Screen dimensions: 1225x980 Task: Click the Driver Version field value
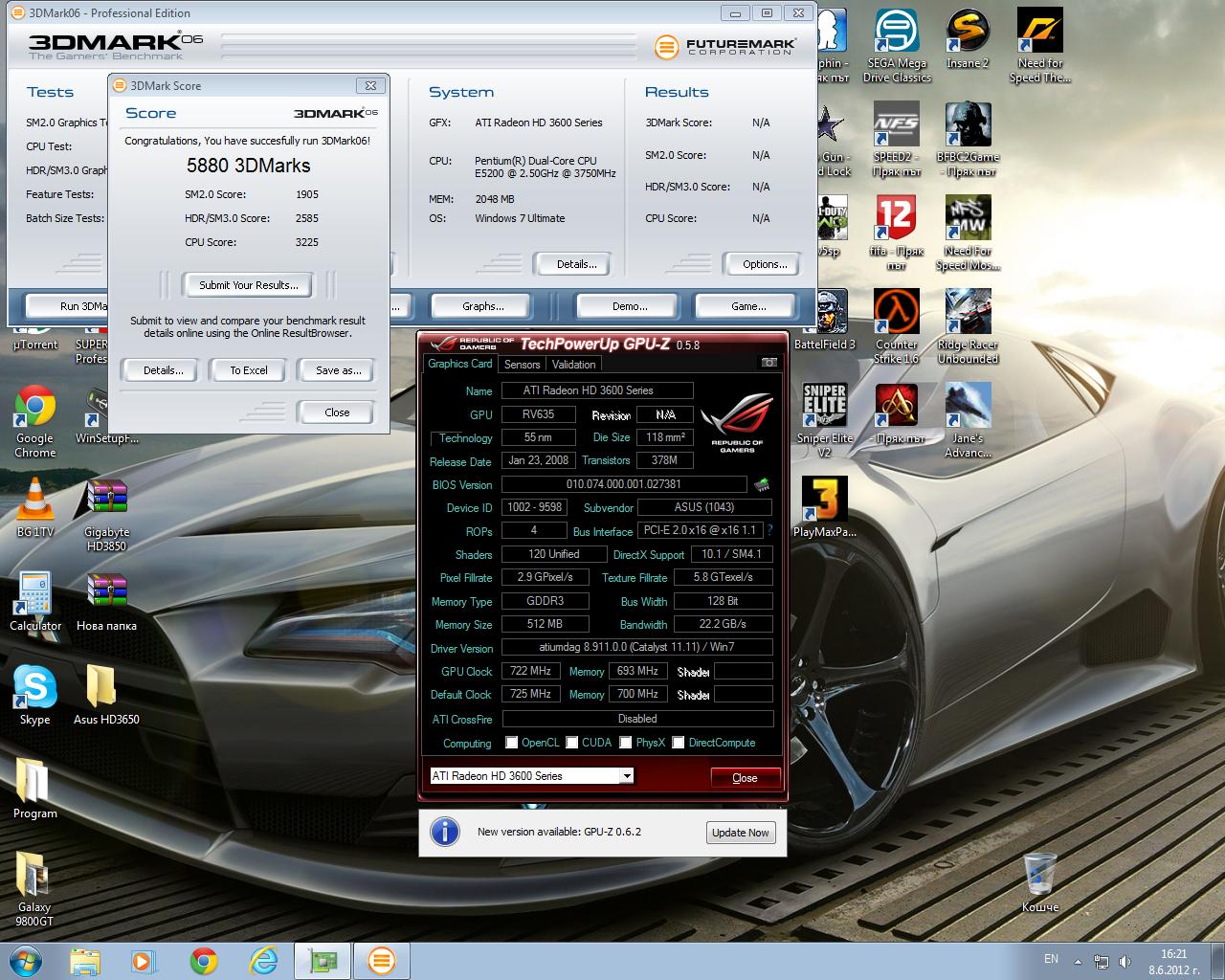click(x=636, y=647)
